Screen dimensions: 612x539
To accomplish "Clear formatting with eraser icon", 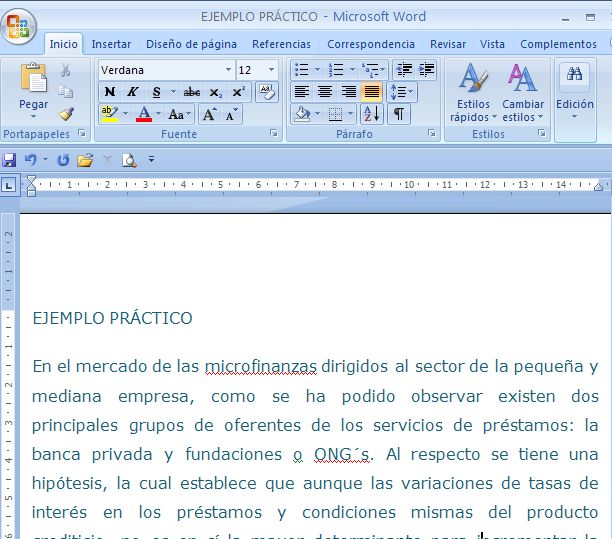I will pos(267,92).
